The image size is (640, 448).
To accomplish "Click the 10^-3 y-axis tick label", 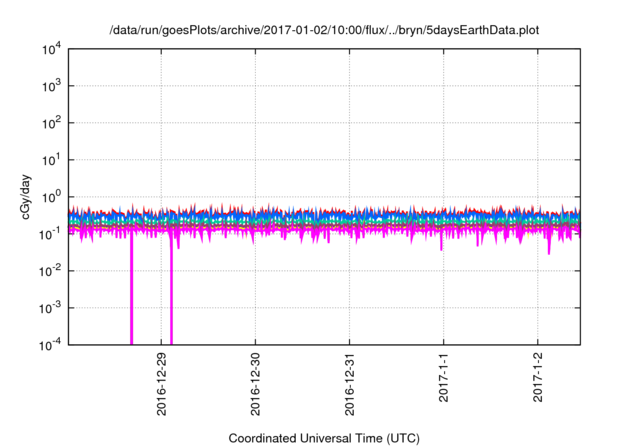I will [51, 308].
